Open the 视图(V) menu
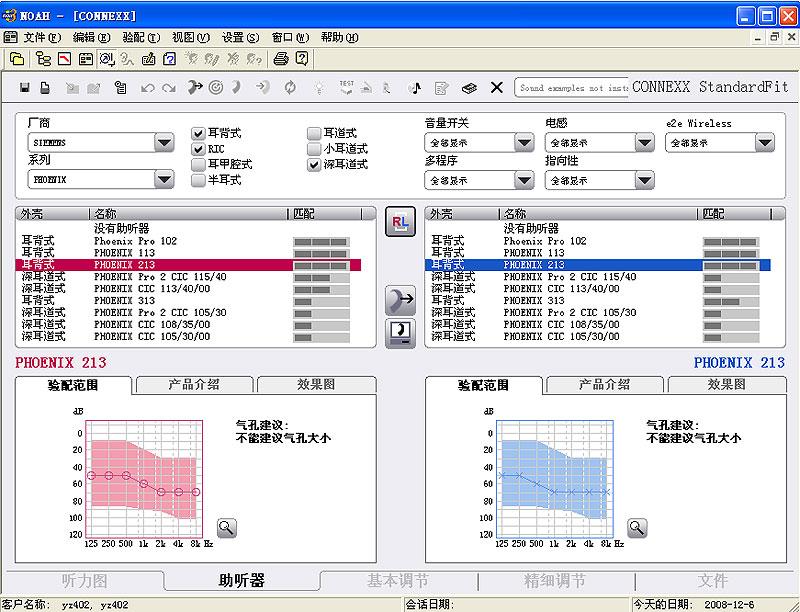800x612 pixels. 191,37
